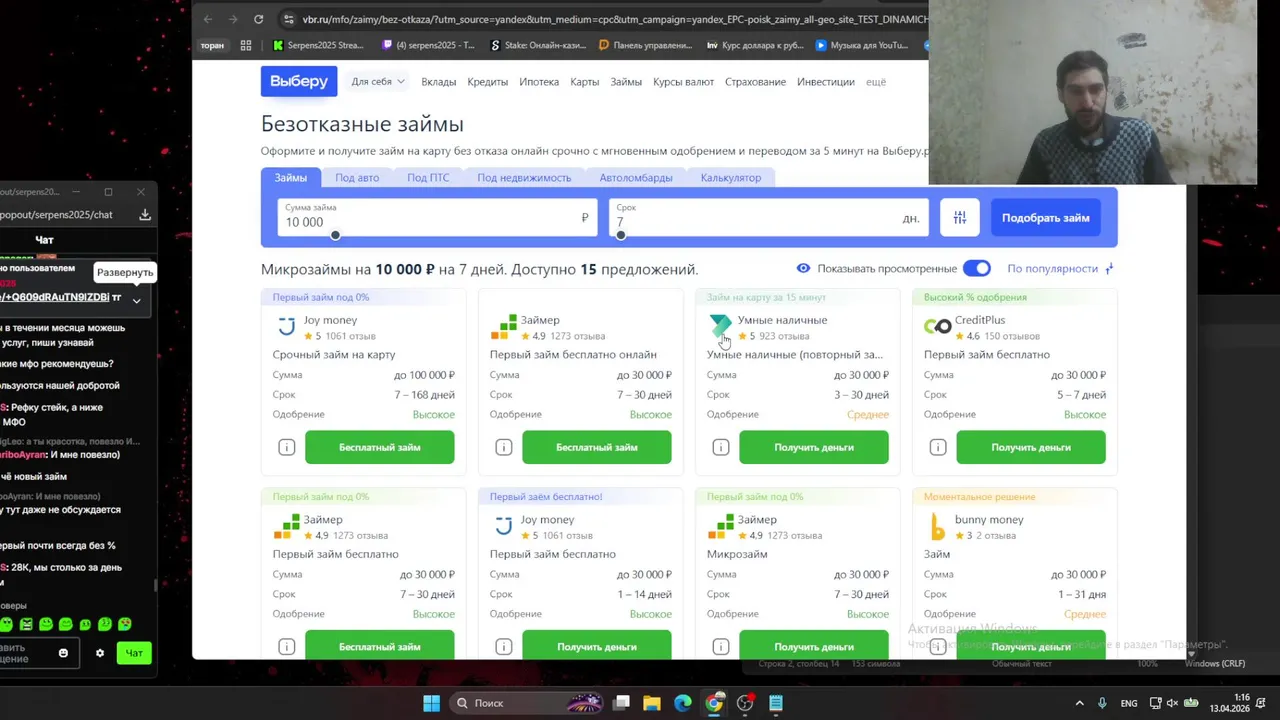Open the Вклады menu item
The height and width of the screenshot is (720, 1280).
click(438, 82)
